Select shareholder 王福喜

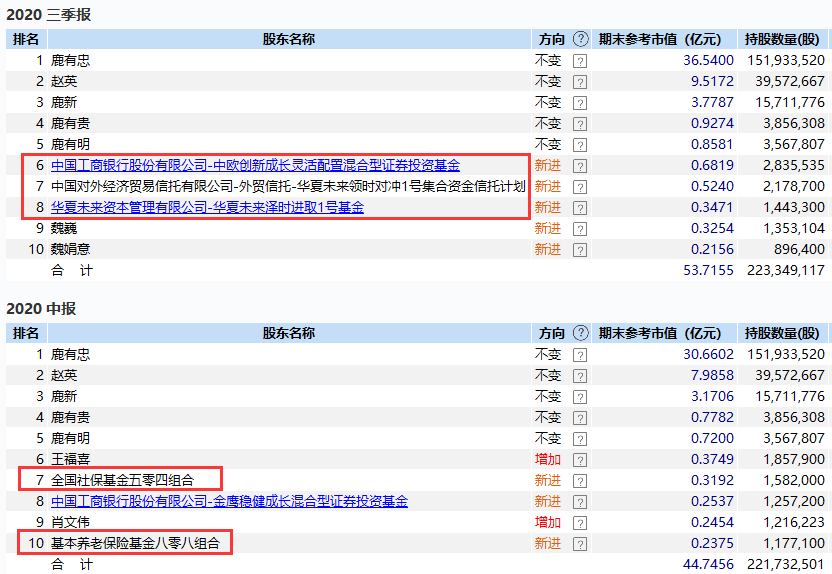71,459
